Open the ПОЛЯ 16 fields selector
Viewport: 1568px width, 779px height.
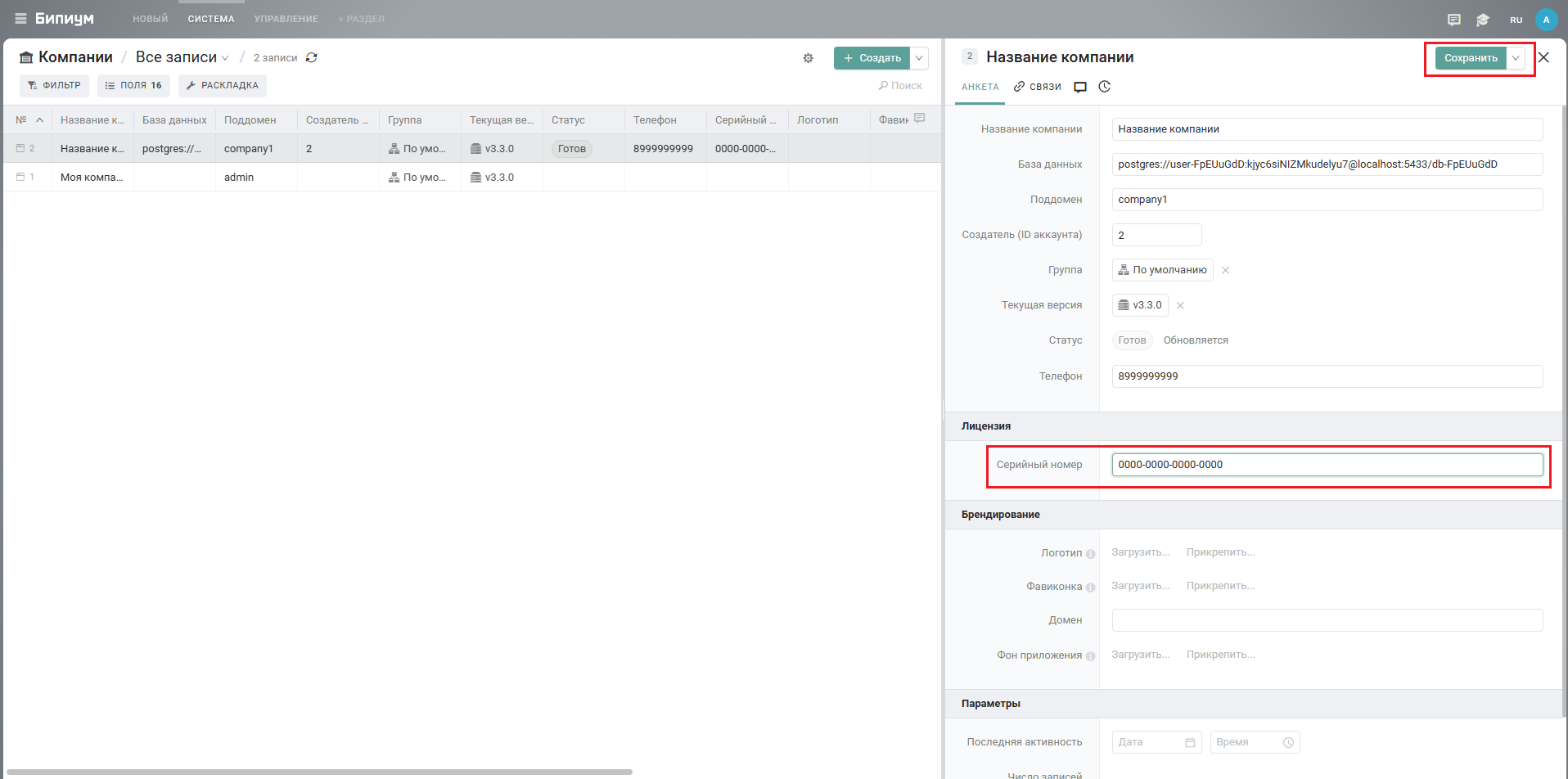pos(133,85)
